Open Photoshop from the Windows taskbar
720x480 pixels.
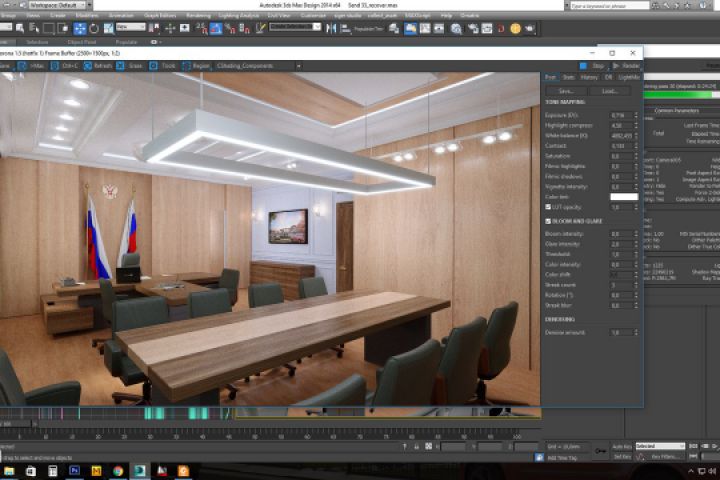tap(74, 471)
